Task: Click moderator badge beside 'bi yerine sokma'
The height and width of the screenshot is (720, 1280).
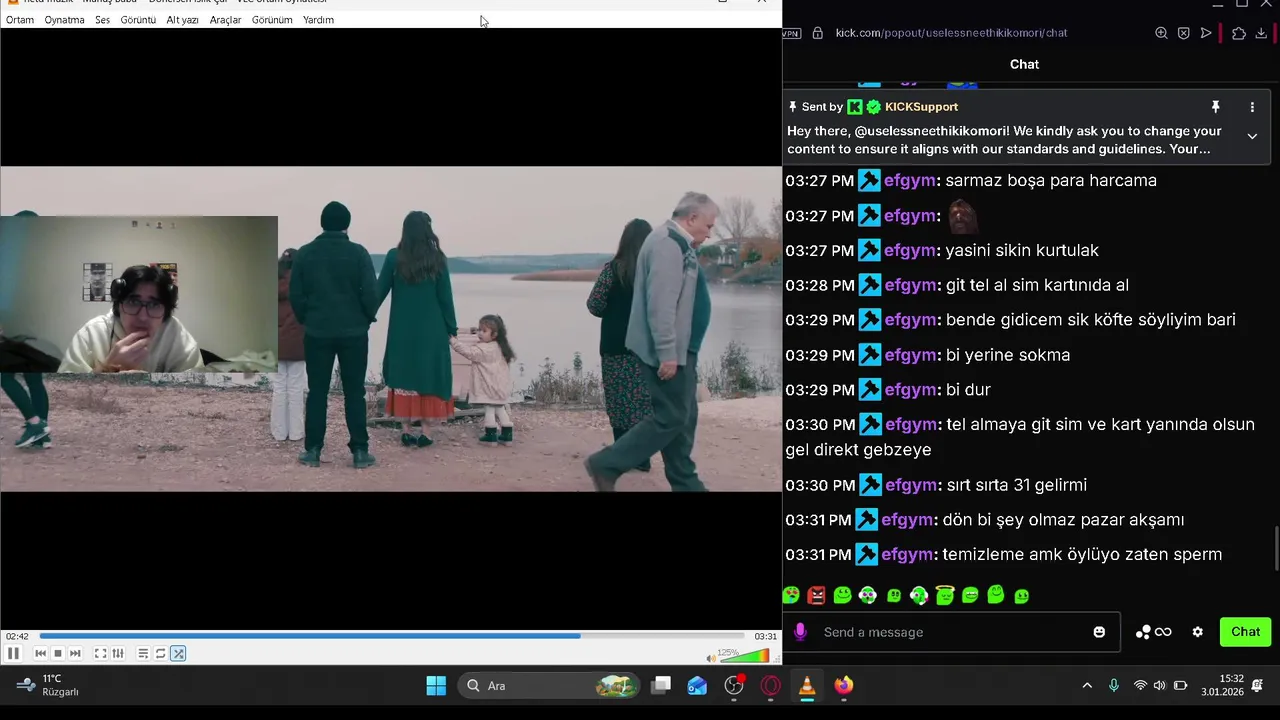Action: tap(869, 355)
